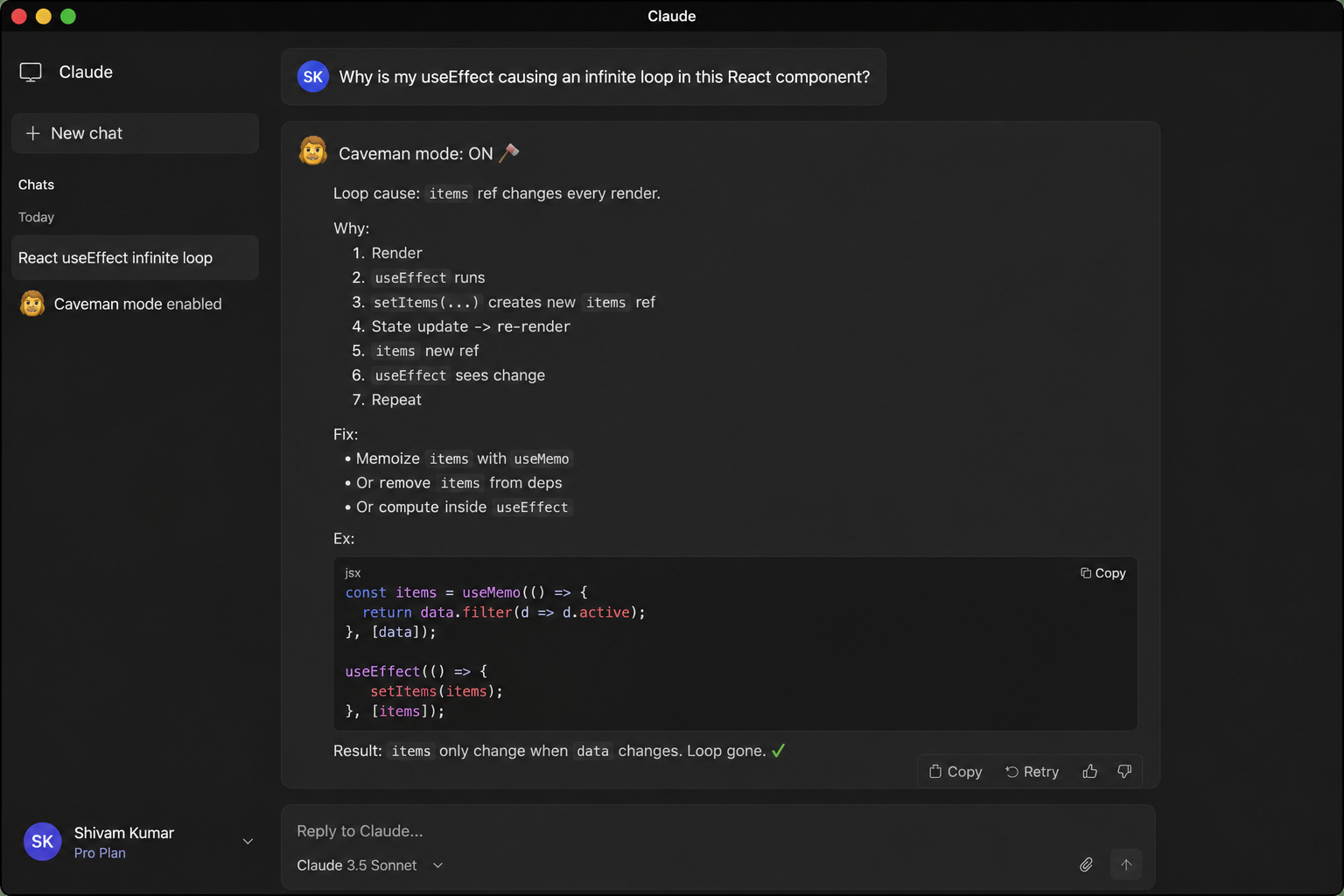Click the paperclip attach file icon

coord(1086,864)
